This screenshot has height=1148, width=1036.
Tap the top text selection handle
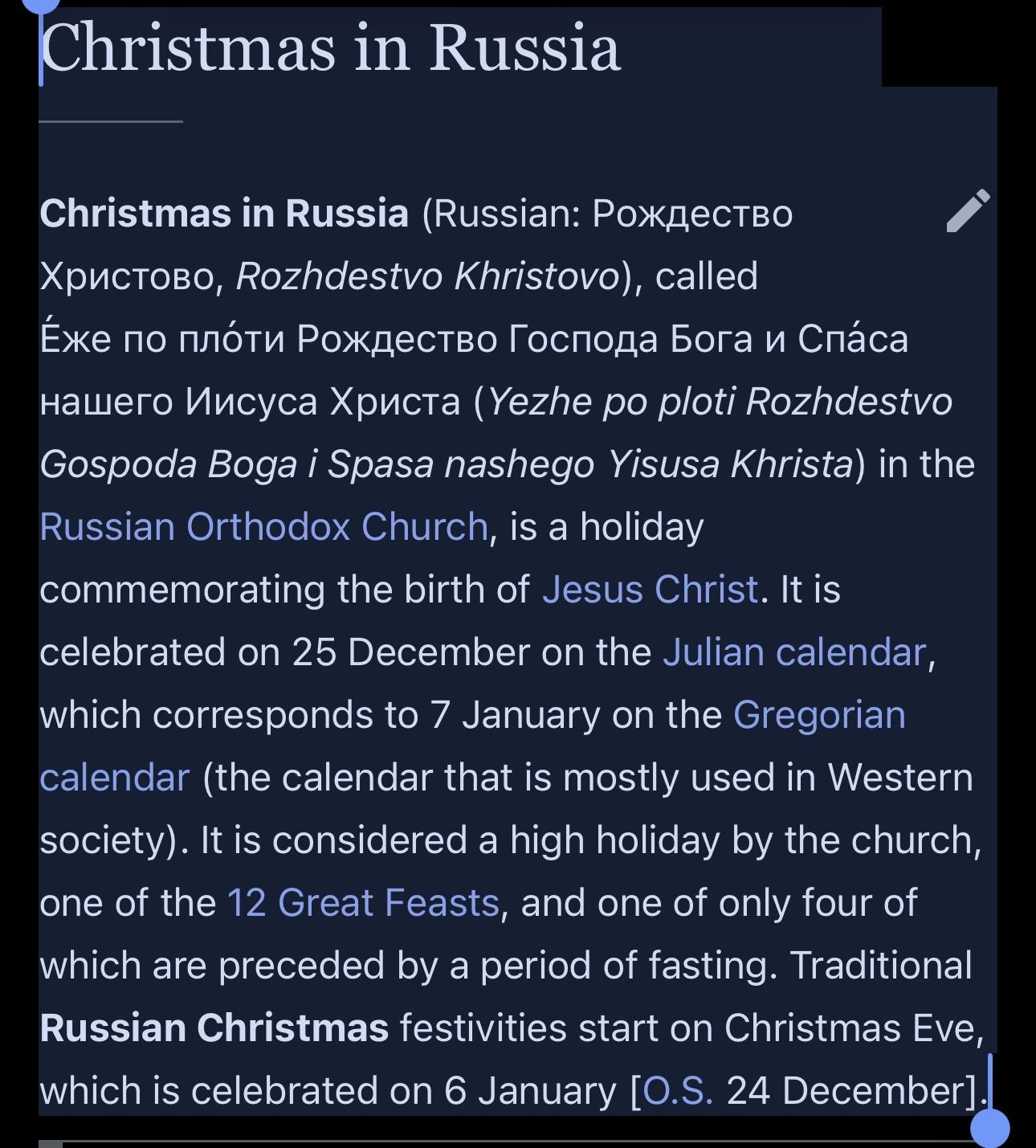(41, 6)
